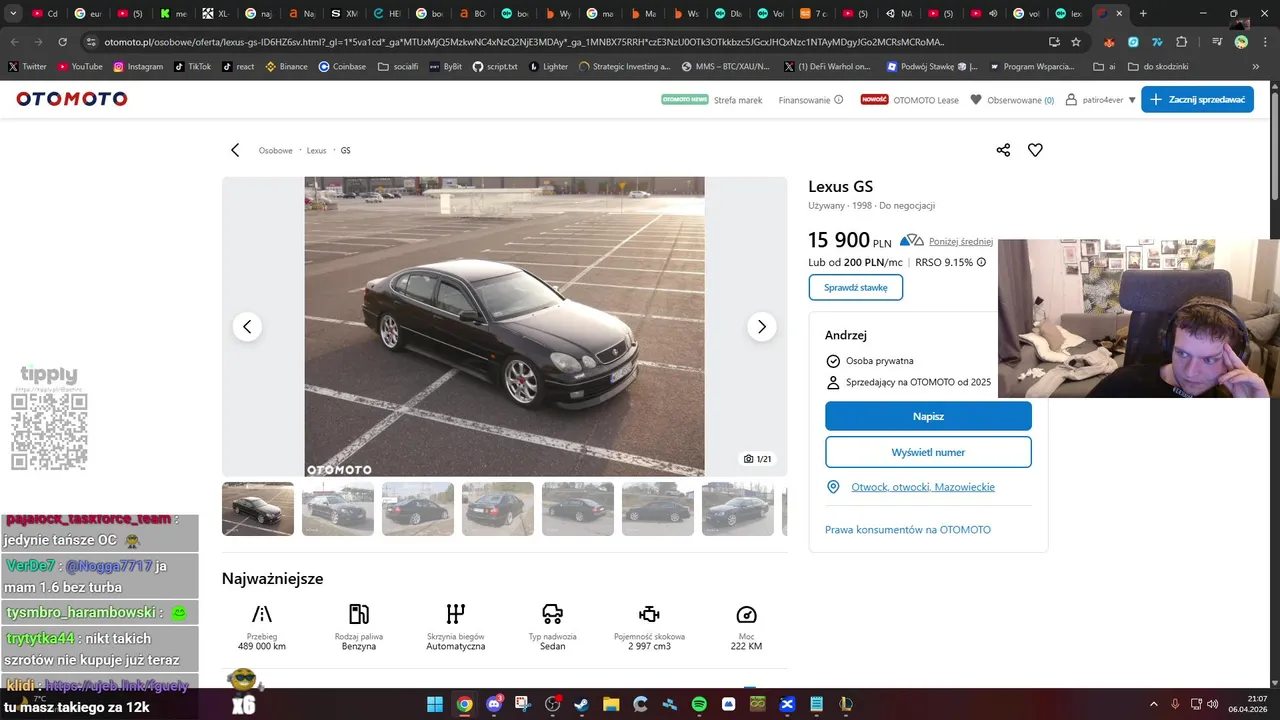Click Napisz to message seller
Viewport: 1280px width, 720px height.
click(928, 416)
